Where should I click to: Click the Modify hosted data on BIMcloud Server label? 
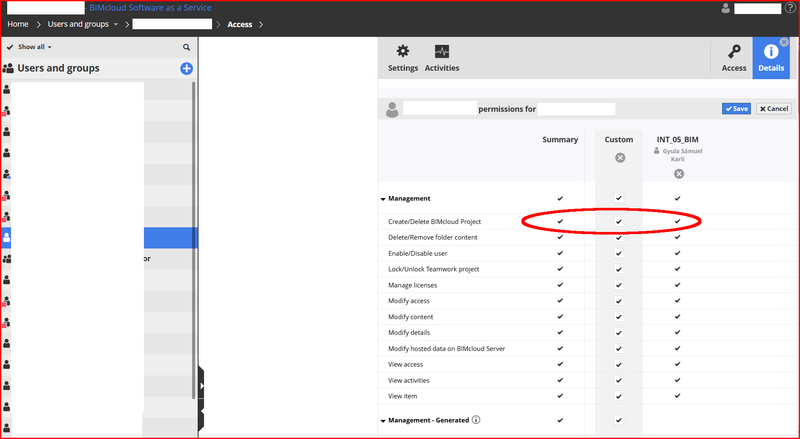click(446, 349)
